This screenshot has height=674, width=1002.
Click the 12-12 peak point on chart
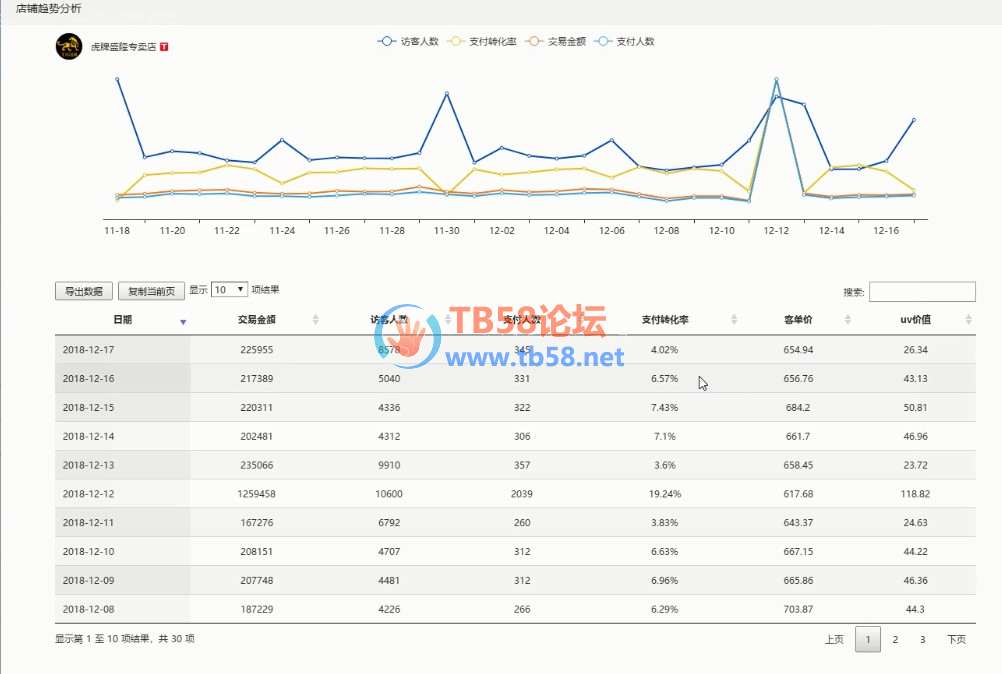pos(776,80)
